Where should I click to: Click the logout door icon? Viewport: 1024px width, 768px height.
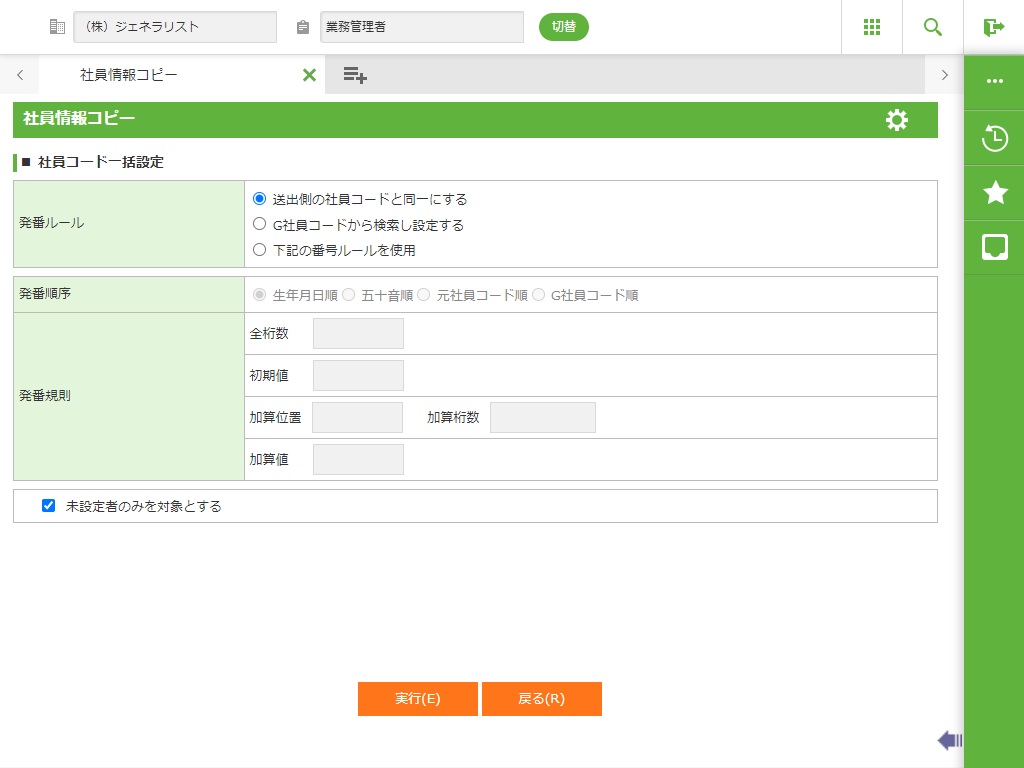(x=993, y=27)
